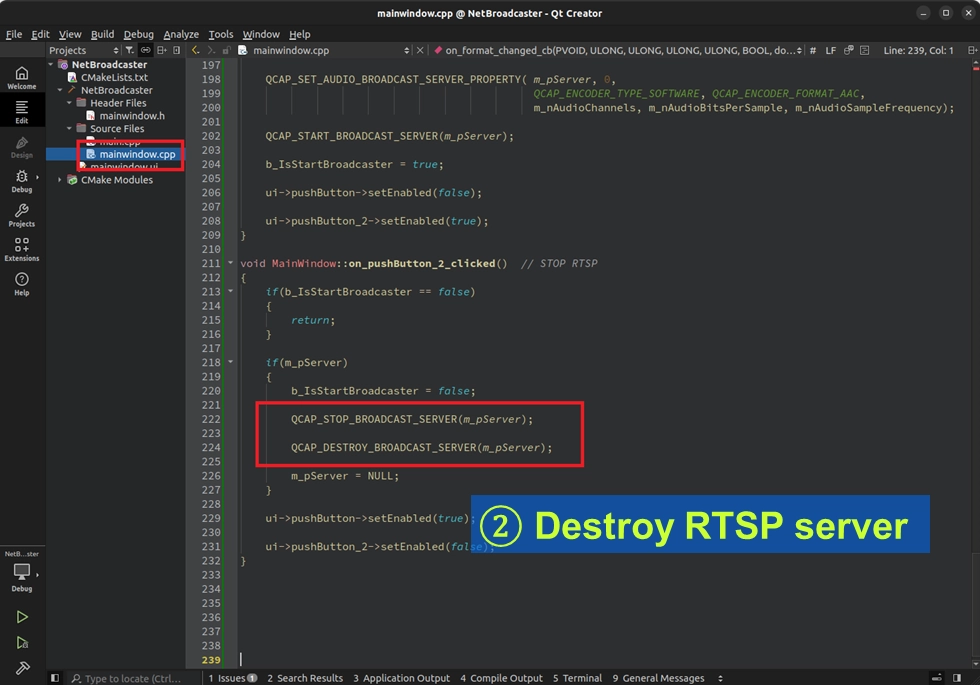Collapse the Source Files folder

coord(69,128)
